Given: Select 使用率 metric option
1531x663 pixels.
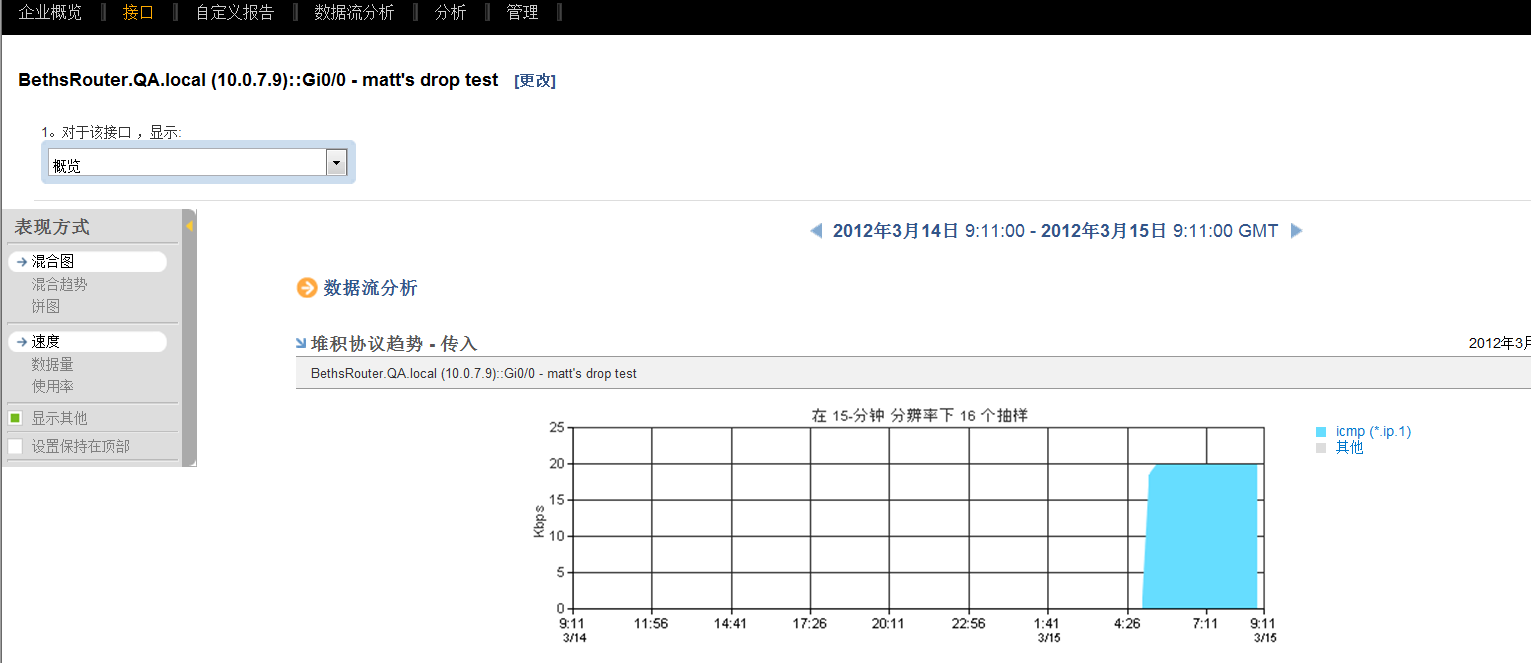Looking at the screenshot, I should point(52,386).
